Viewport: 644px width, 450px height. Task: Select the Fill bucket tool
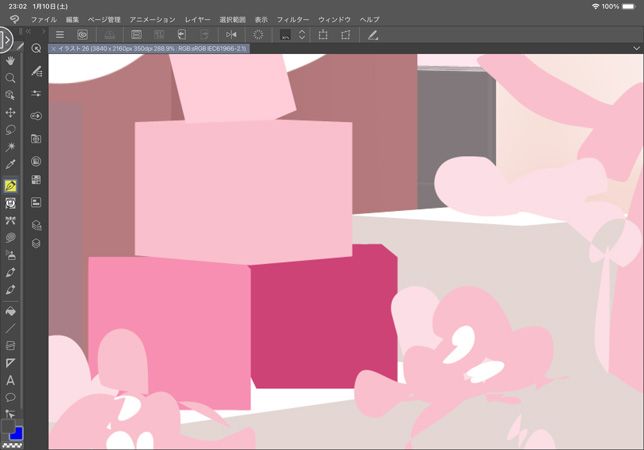(11, 311)
